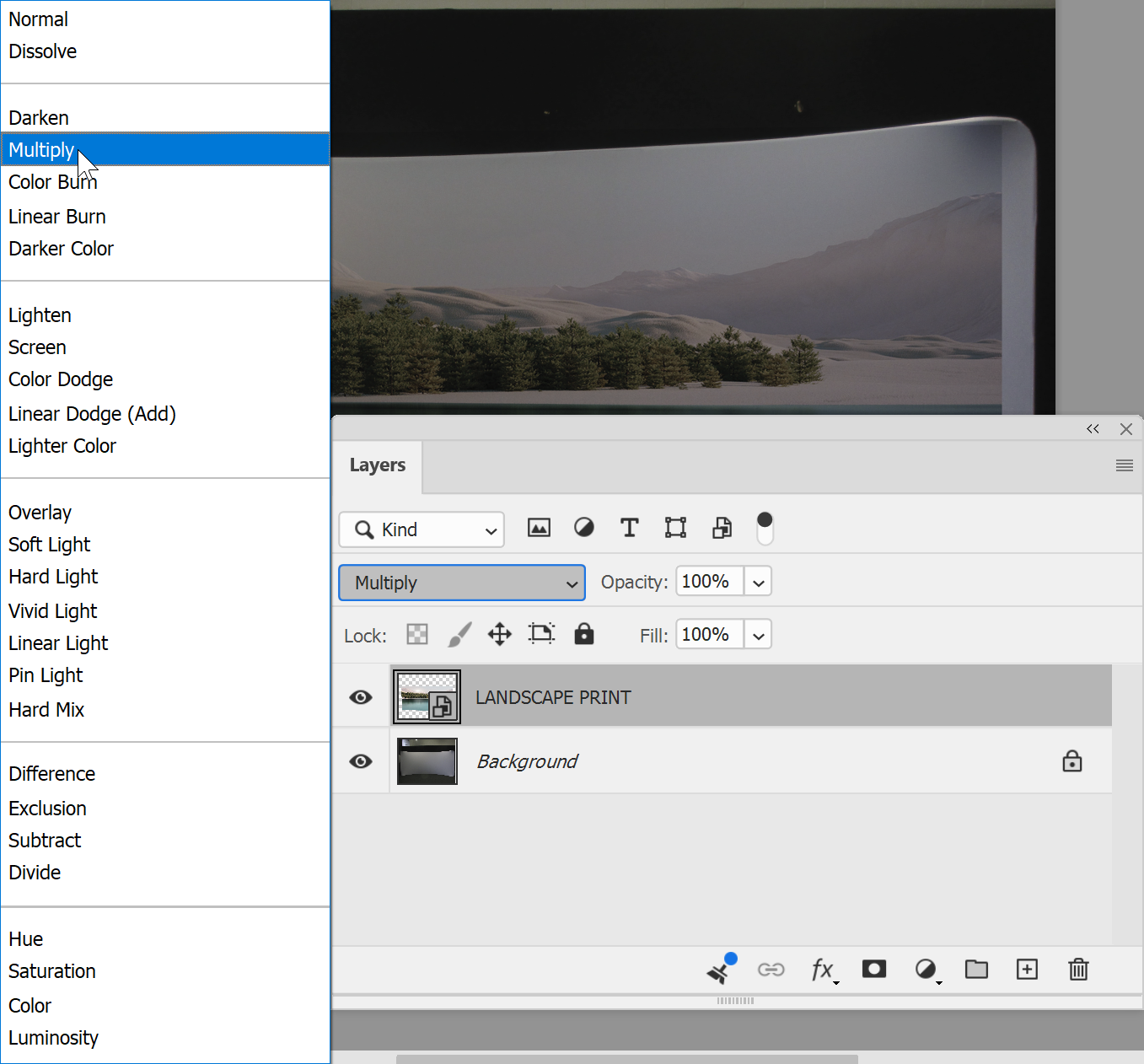Click the Fill value field

click(710, 635)
